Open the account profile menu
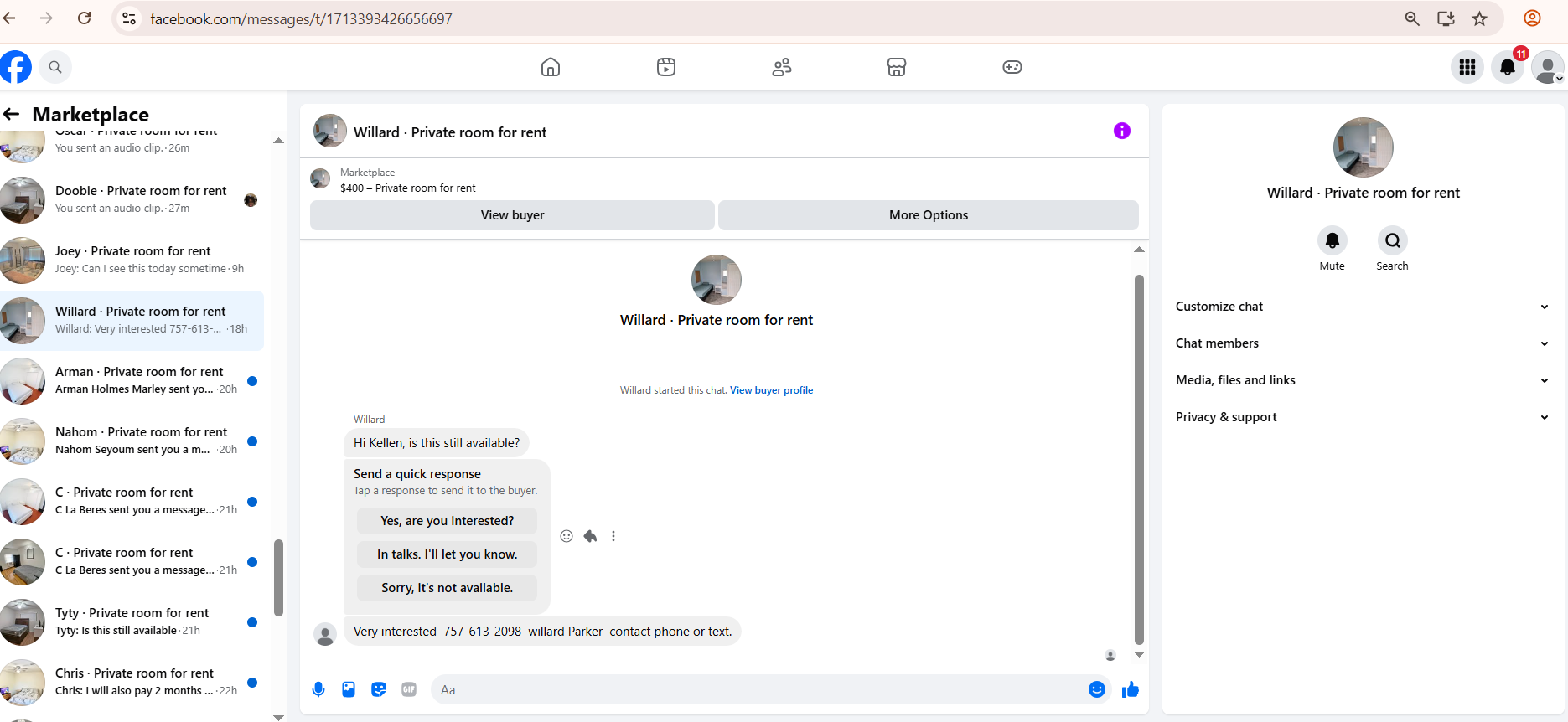Image resolution: width=1568 pixels, height=722 pixels. (1547, 67)
